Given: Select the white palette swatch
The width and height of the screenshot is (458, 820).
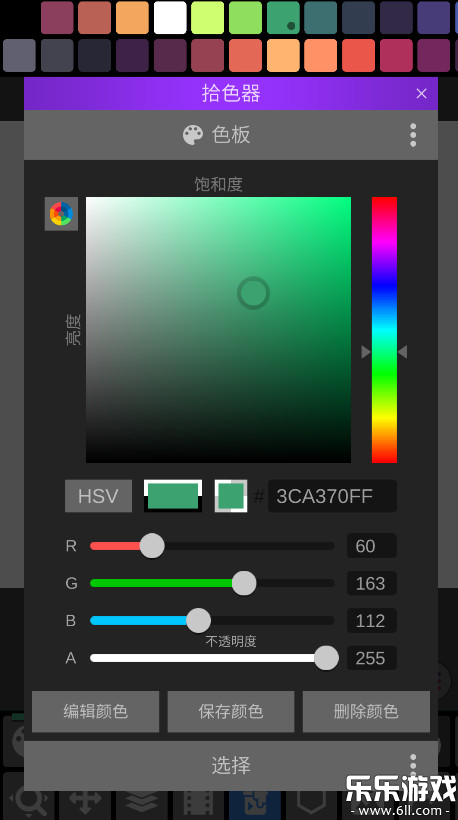Looking at the screenshot, I should pyautogui.click(x=170, y=17).
